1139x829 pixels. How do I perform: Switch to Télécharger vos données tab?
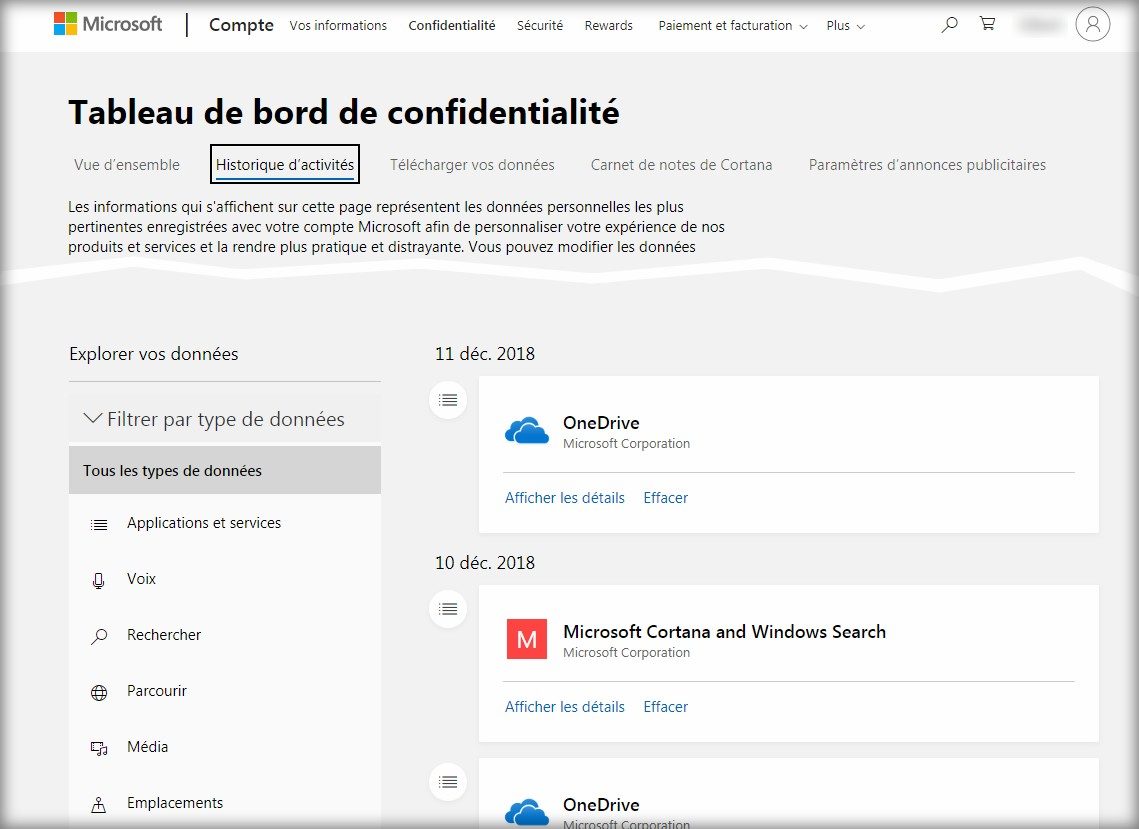coord(472,165)
